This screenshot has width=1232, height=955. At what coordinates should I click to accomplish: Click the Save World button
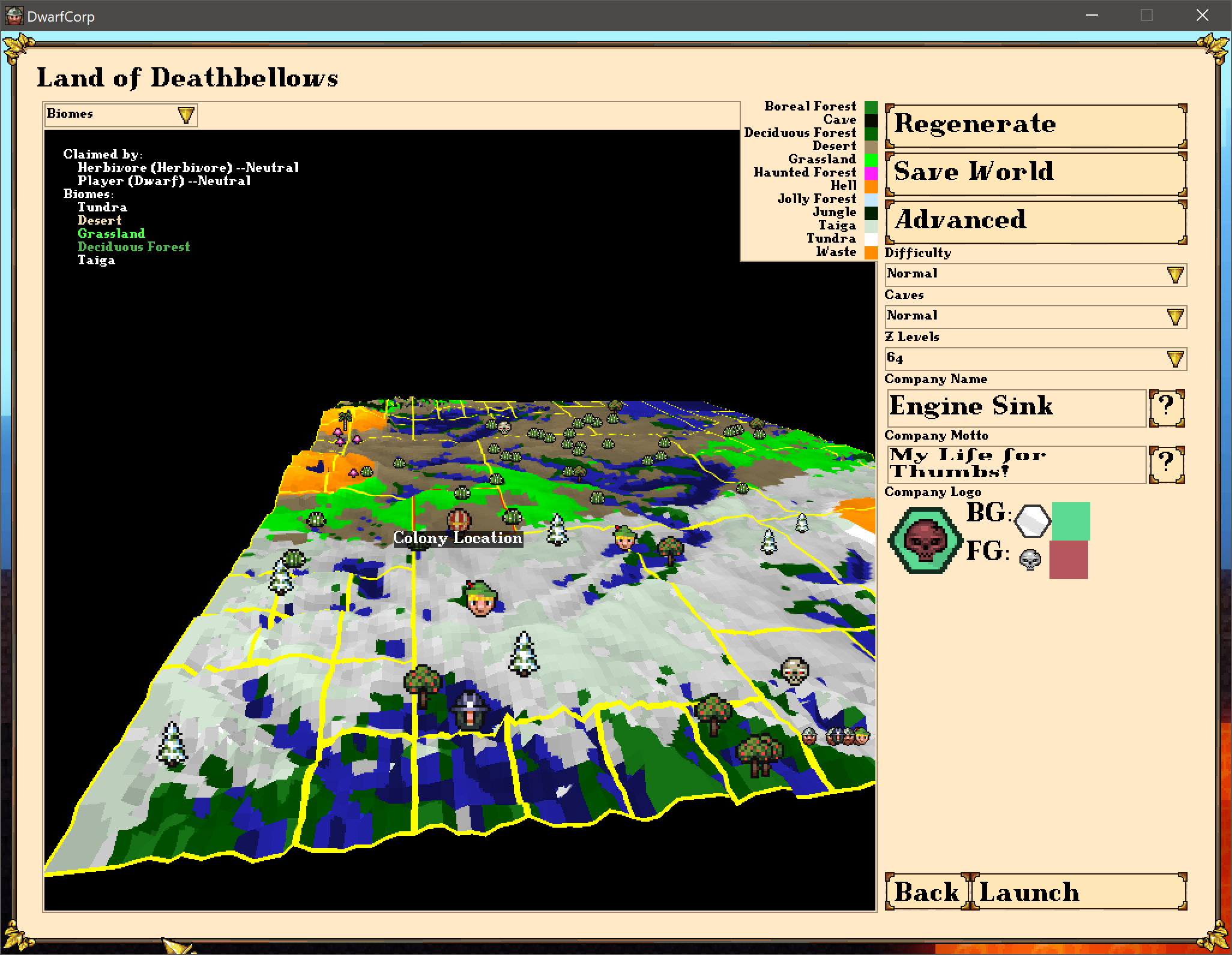[x=1035, y=173]
